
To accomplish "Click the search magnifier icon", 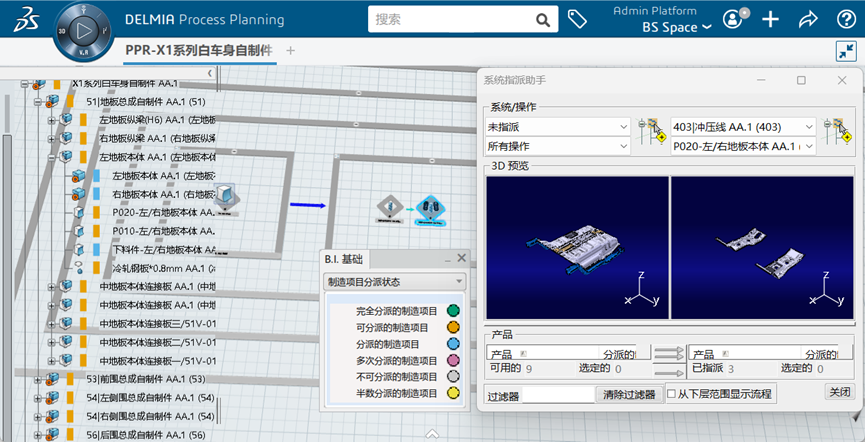I will point(543,20).
